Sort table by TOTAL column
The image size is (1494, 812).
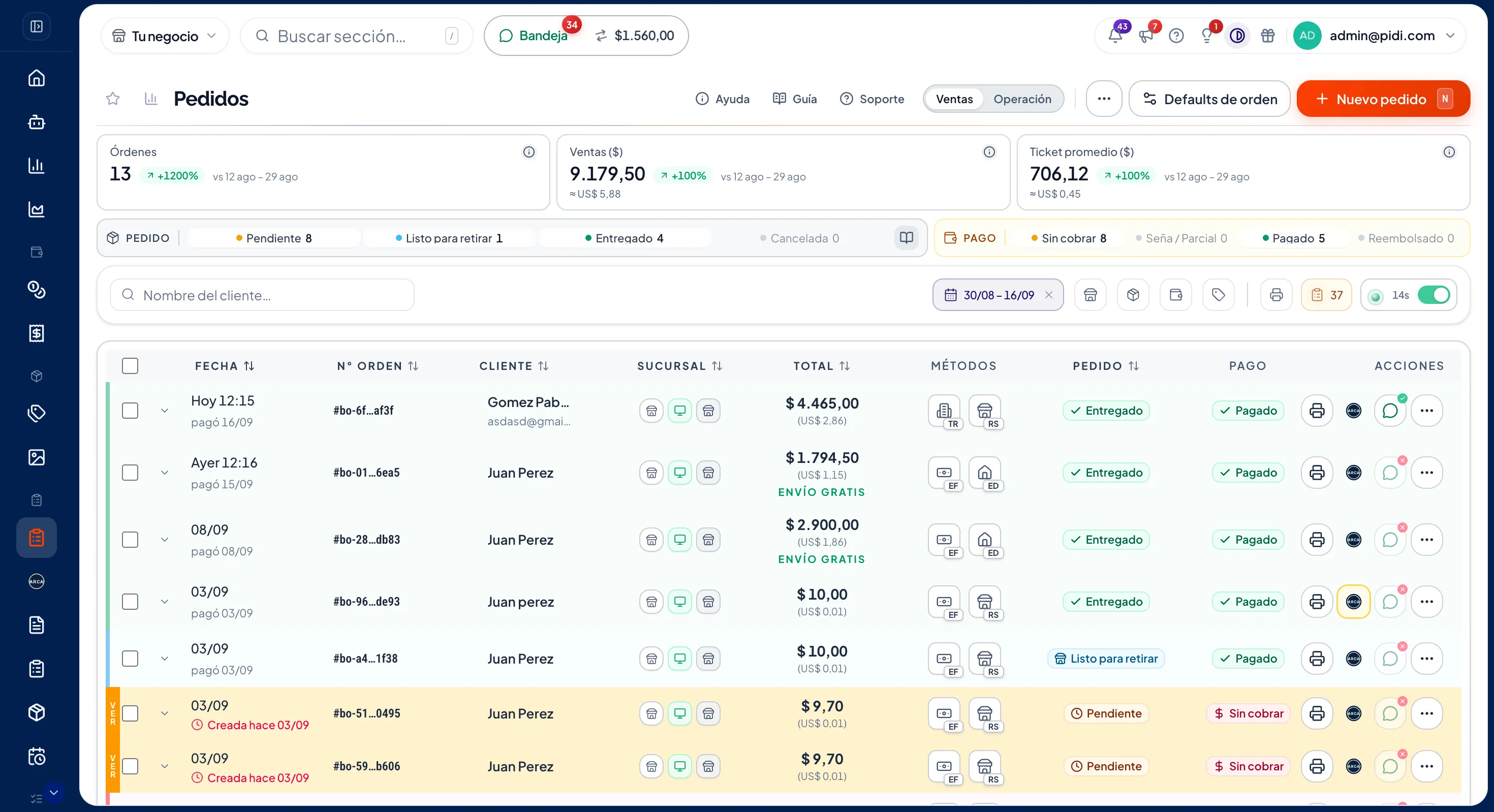[x=821, y=366]
